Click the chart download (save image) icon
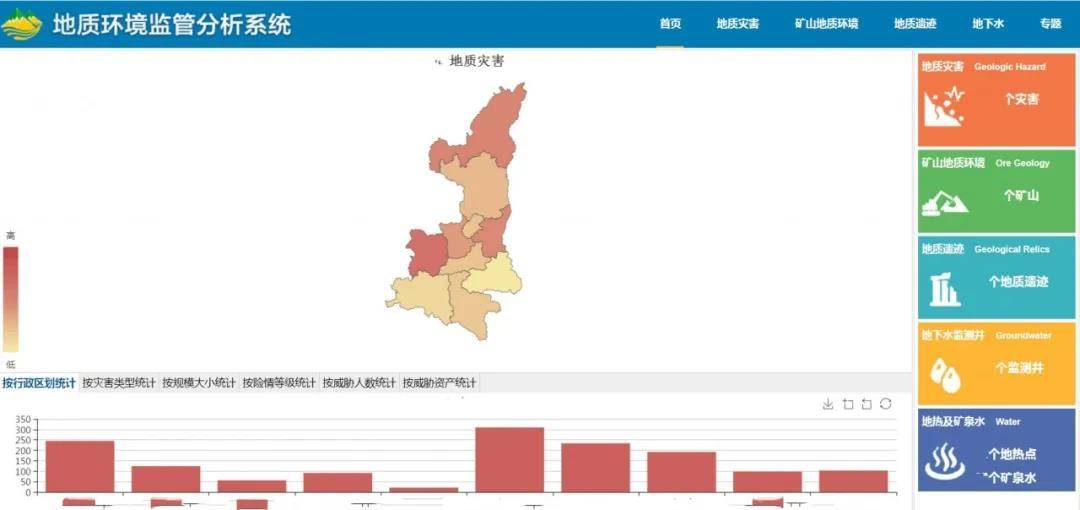This screenshot has width=1080, height=510. click(828, 404)
